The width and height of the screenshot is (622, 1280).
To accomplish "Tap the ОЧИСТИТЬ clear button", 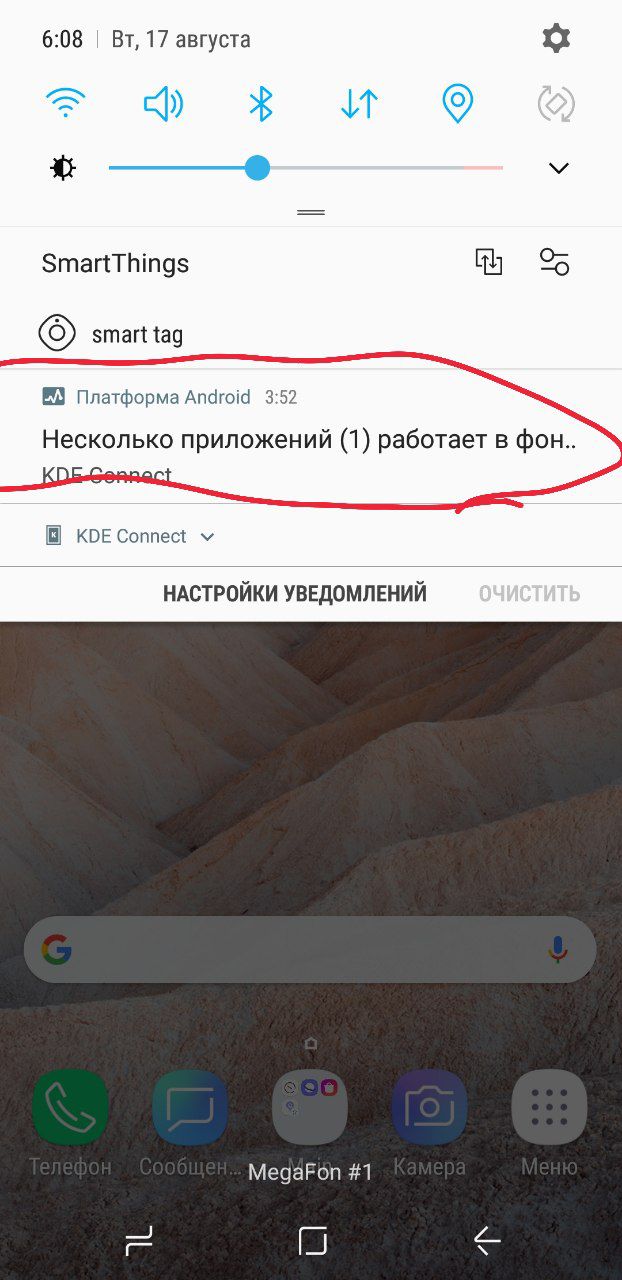I will point(529,593).
